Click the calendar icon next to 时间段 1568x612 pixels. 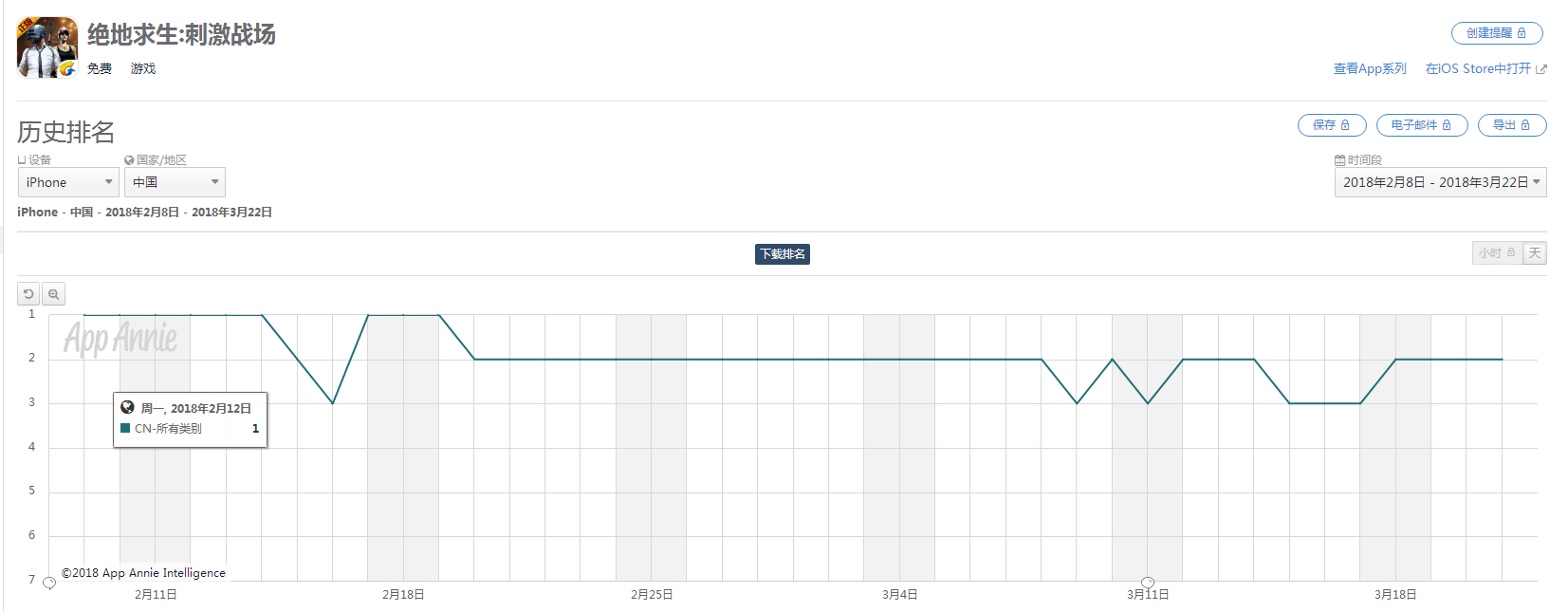(x=1339, y=160)
